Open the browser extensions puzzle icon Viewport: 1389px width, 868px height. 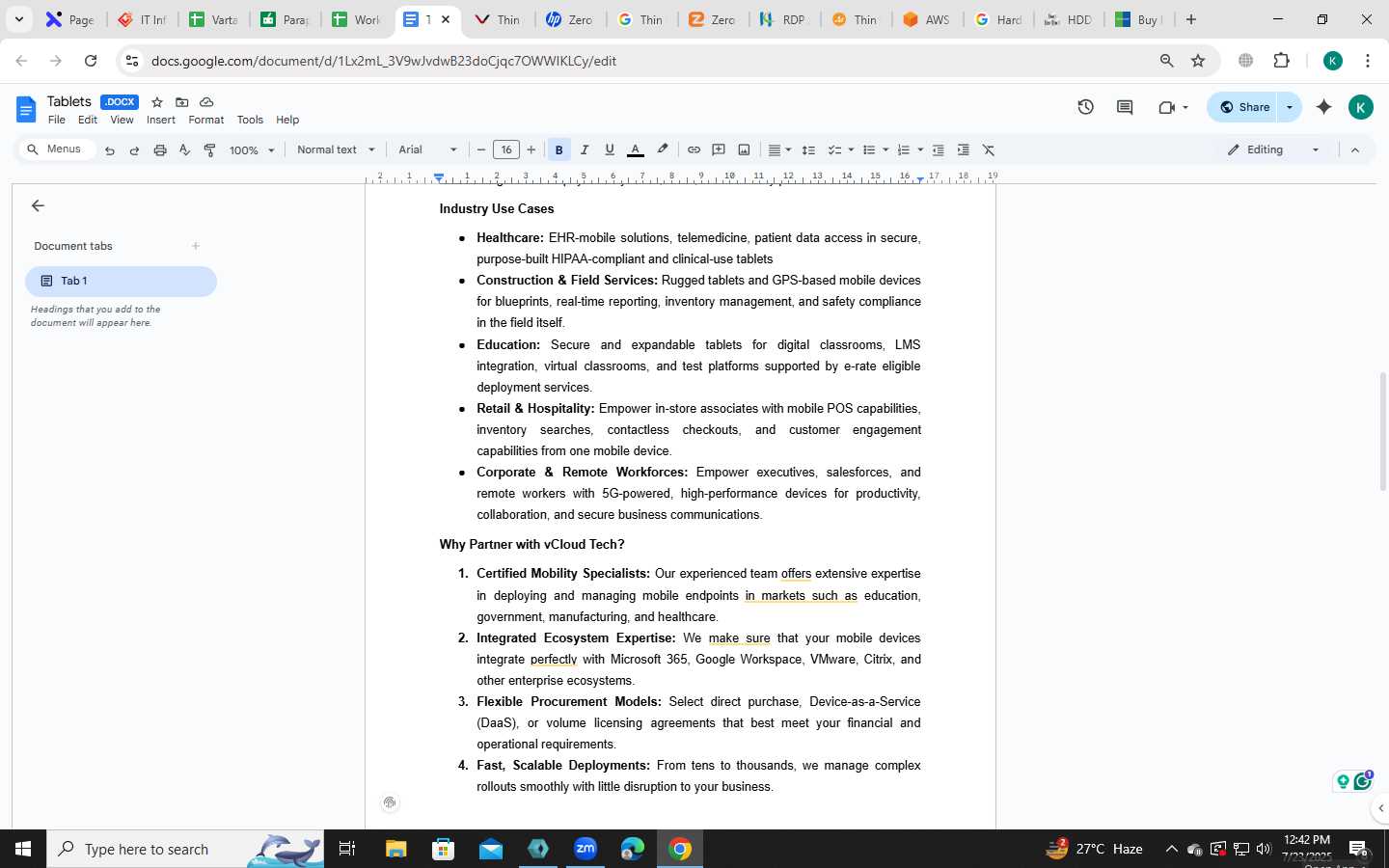(x=1281, y=61)
